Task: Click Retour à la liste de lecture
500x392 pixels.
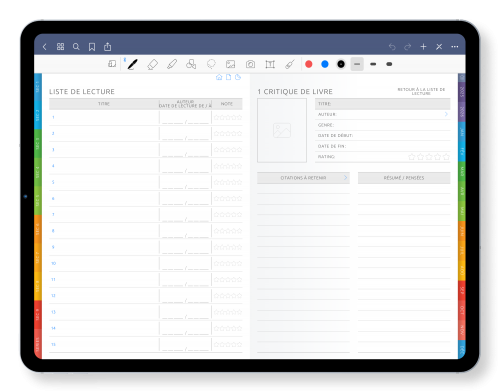Action: click(x=421, y=91)
